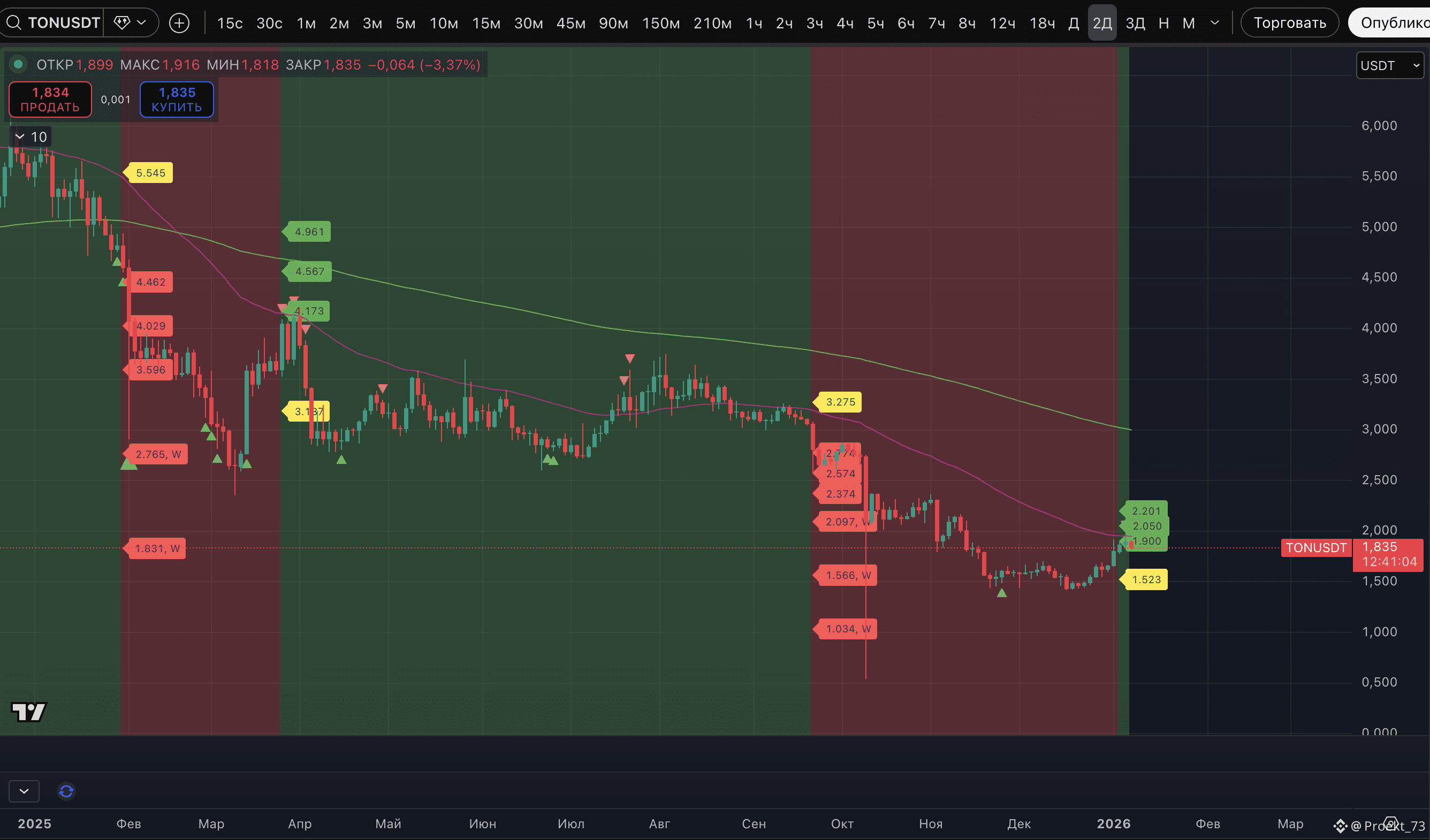Image resolution: width=1430 pixels, height=840 pixels.
Task: Click the settings icon at bottom right corner
Action: 1390,823
